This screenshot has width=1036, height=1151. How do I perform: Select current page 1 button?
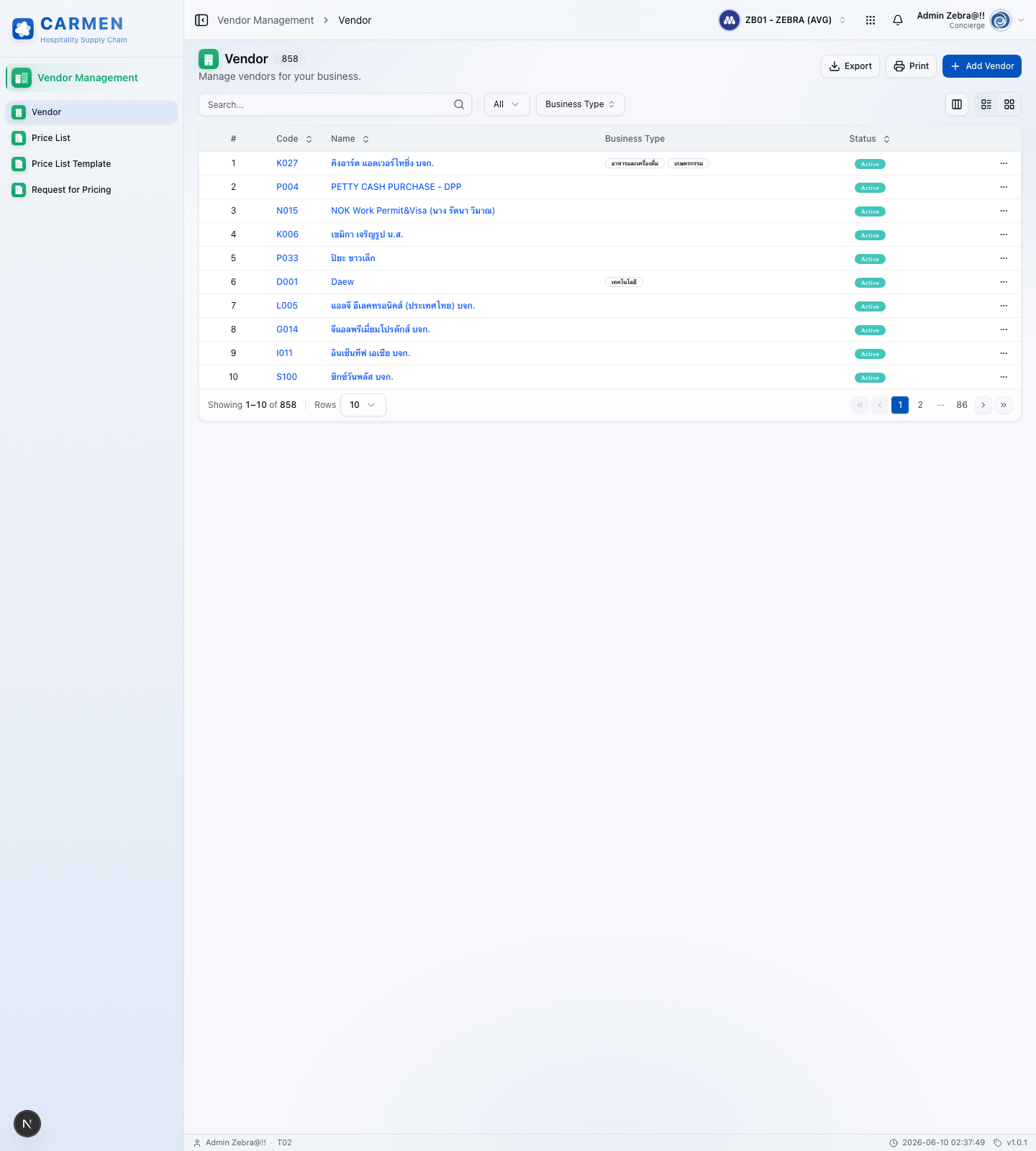tap(900, 405)
